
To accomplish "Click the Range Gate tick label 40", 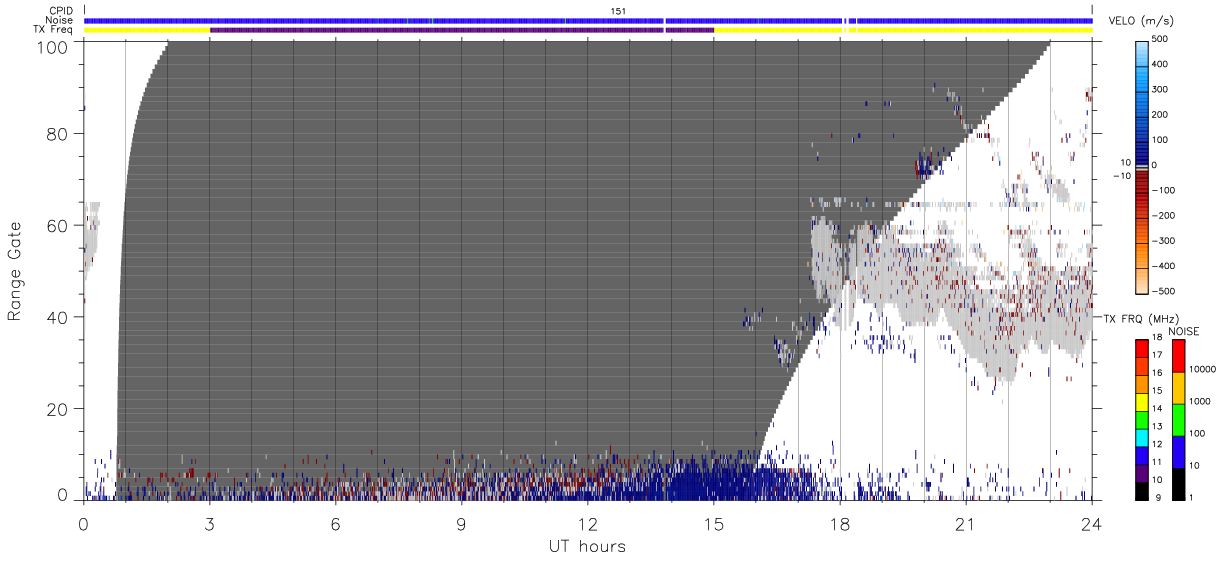I will coord(59,317).
